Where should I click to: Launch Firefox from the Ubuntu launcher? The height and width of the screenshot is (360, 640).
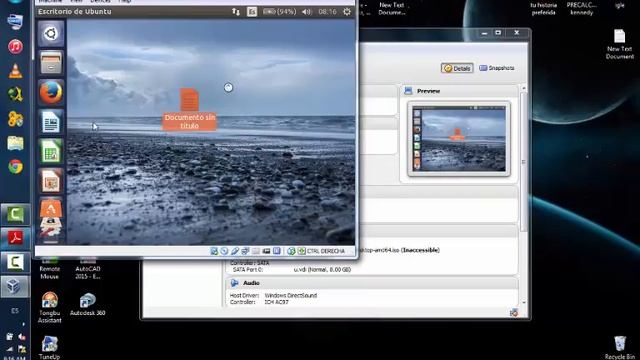tap(51, 92)
